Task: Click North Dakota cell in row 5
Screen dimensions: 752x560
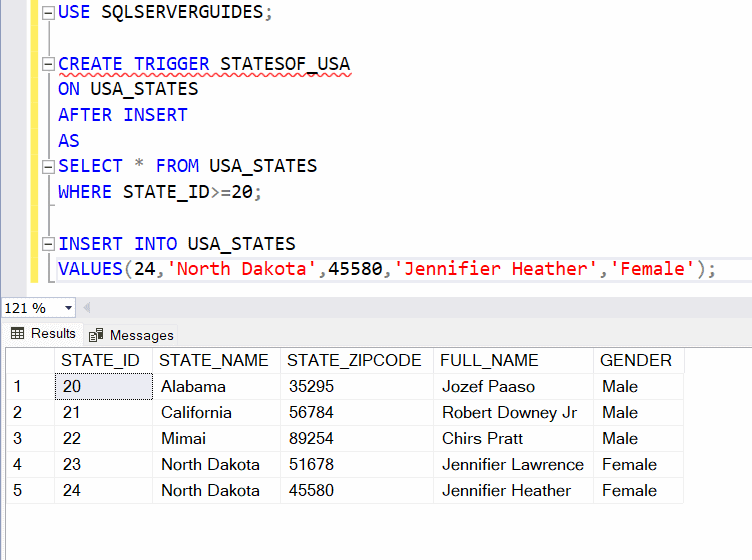Action: click(216, 490)
